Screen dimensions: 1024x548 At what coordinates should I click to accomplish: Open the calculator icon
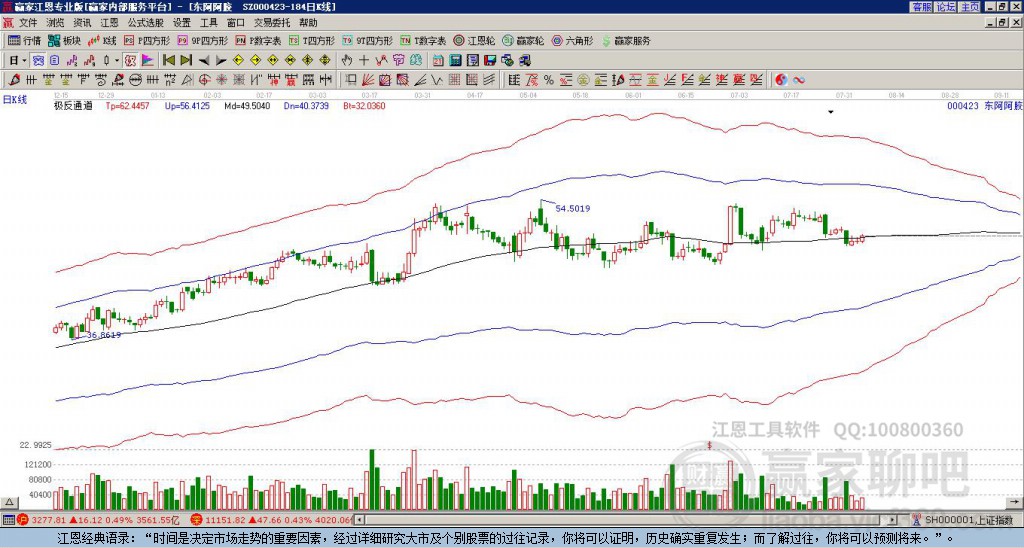click(x=455, y=61)
